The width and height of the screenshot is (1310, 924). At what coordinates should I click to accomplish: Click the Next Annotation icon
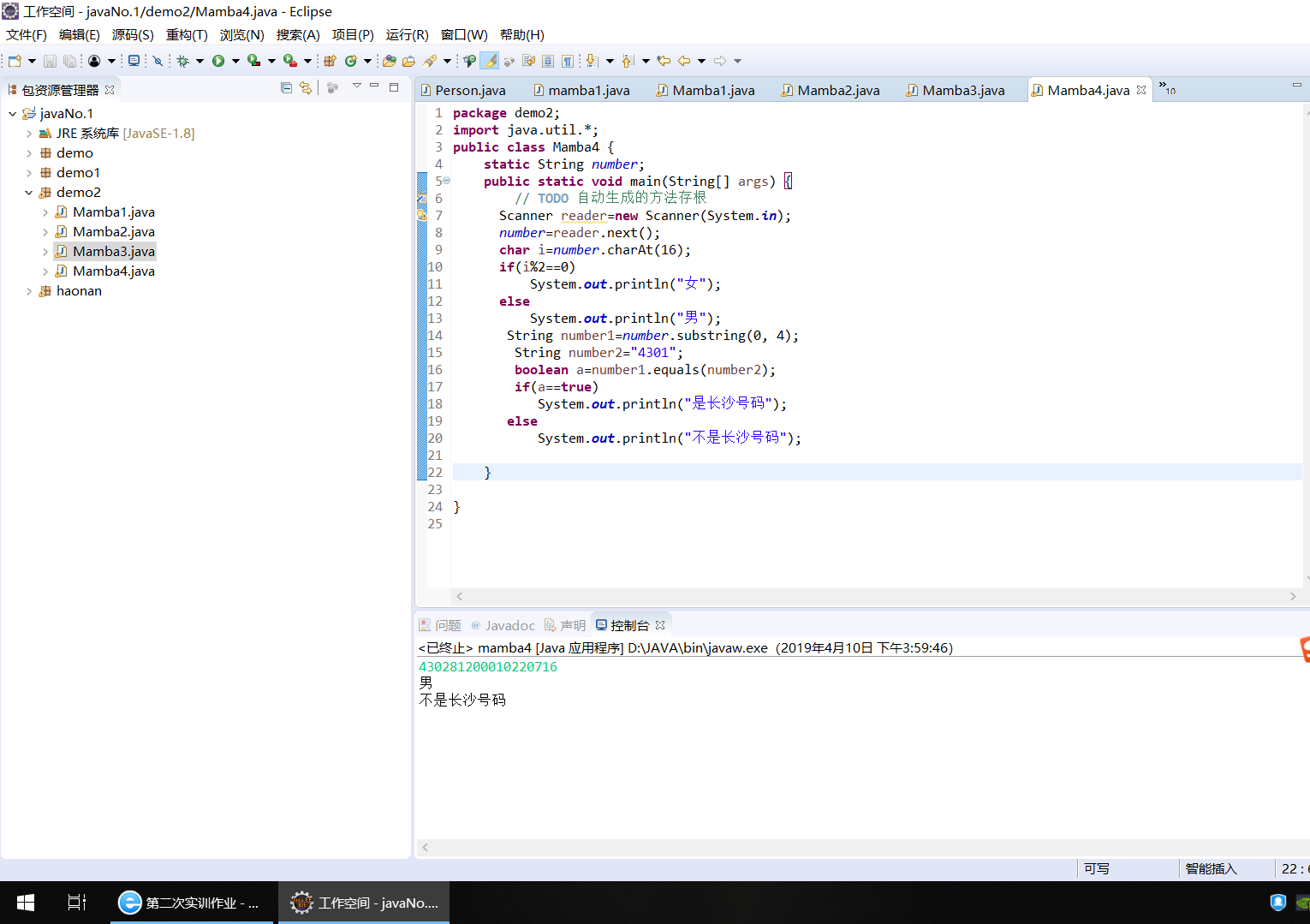(x=592, y=61)
